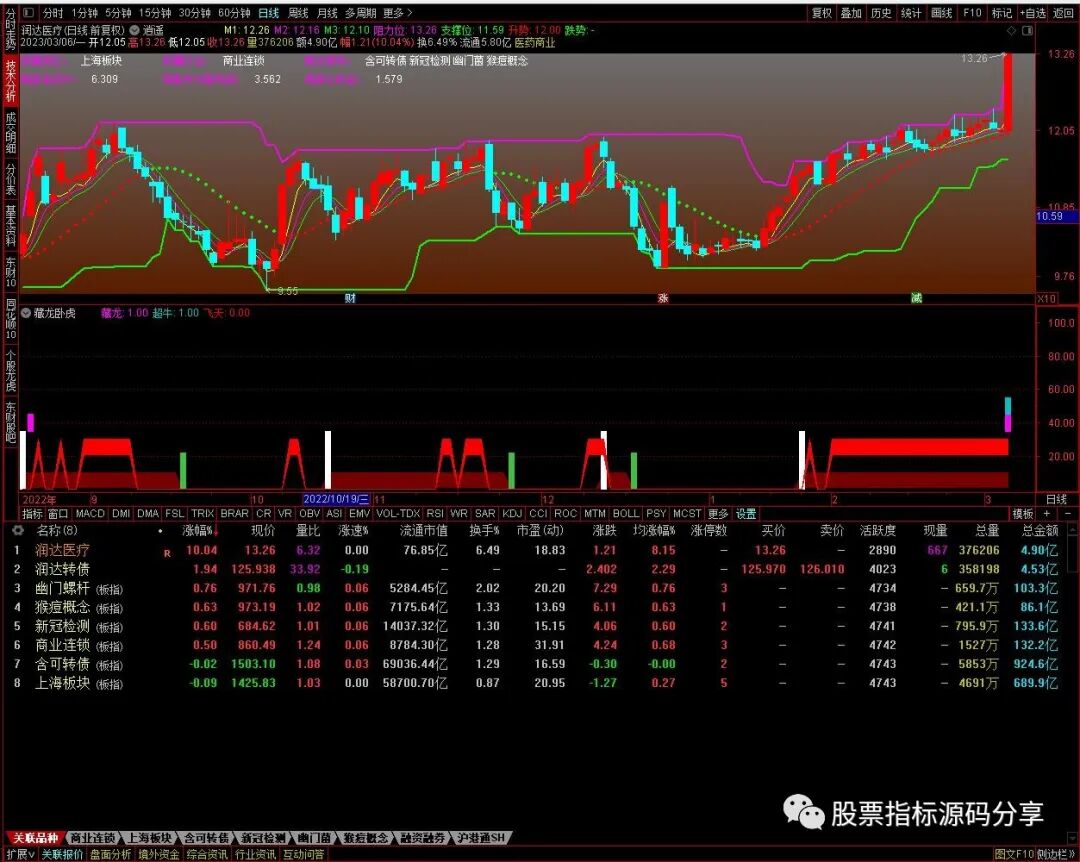Click the panel layout icon before 分时
The image size is (1080, 862).
[x=28, y=13]
